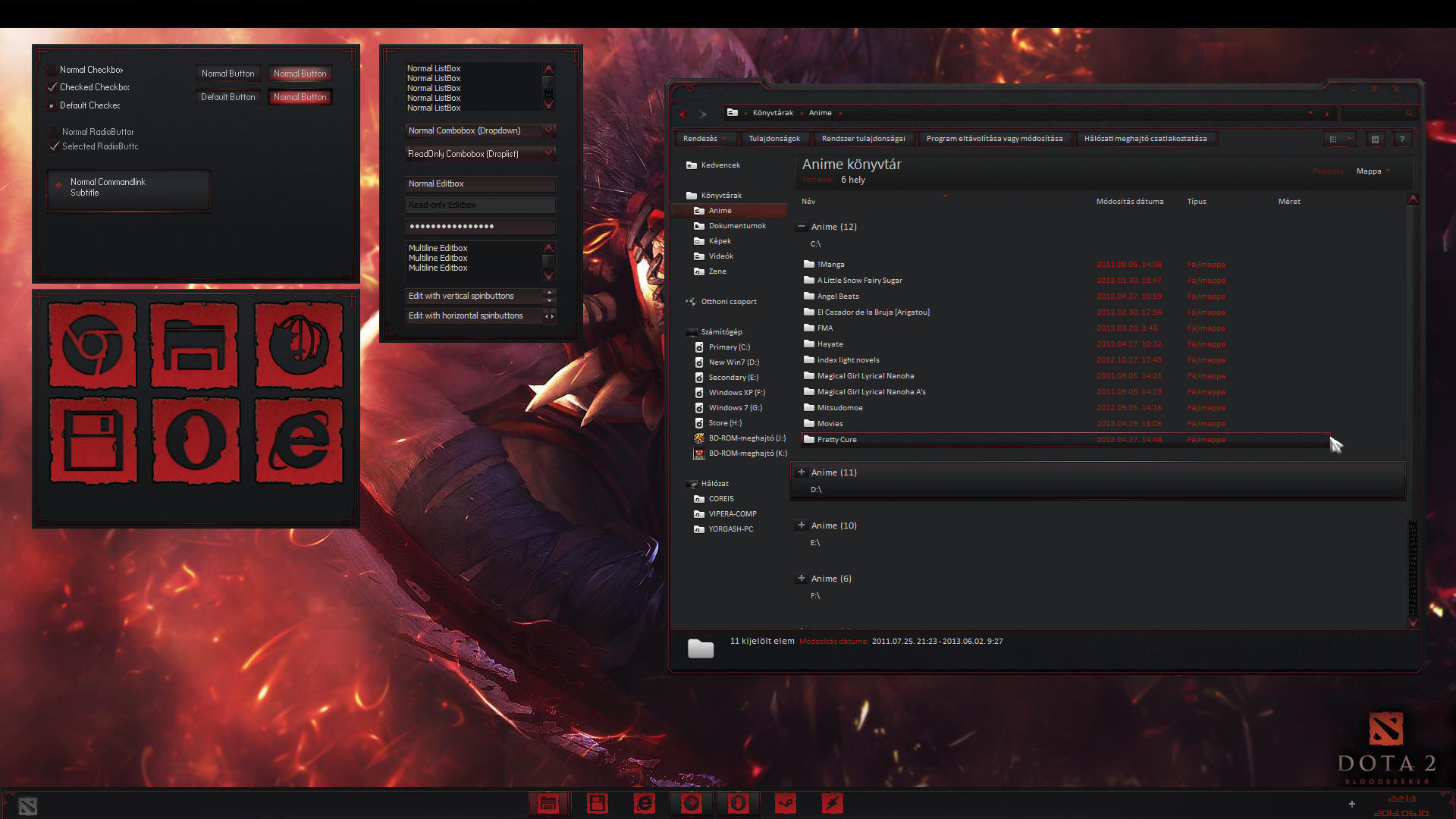Uncheck the Checked Checkbox
This screenshot has width=1456, height=819.
pos(52,87)
